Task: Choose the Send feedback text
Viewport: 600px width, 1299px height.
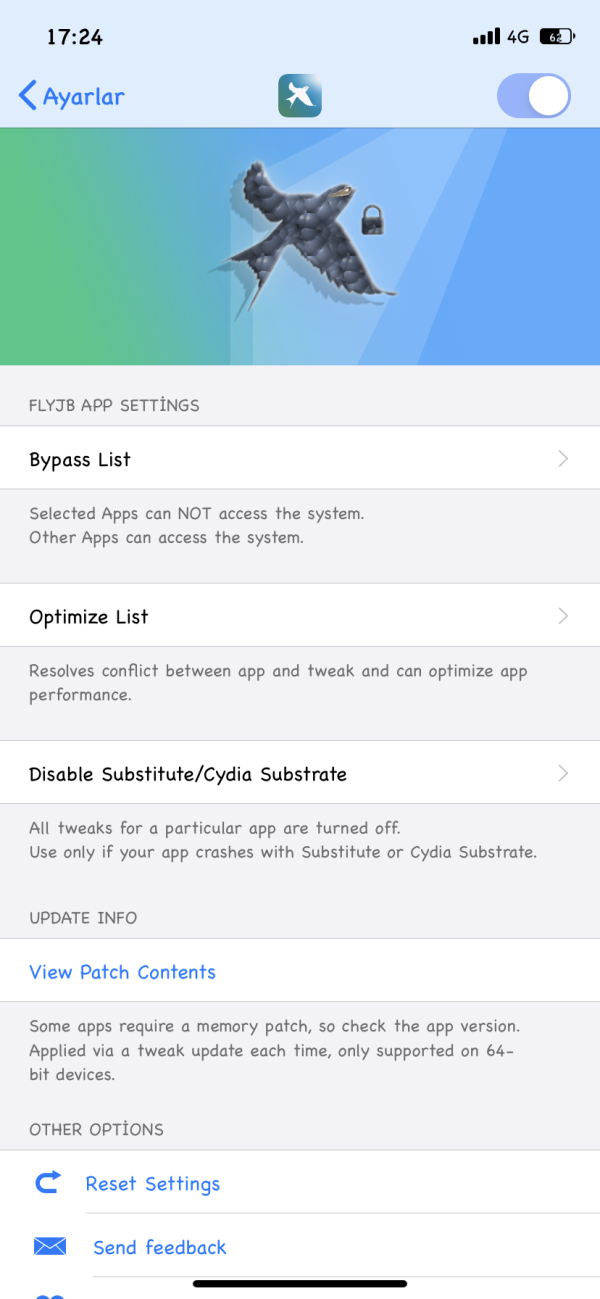Action: [x=160, y=1247]
